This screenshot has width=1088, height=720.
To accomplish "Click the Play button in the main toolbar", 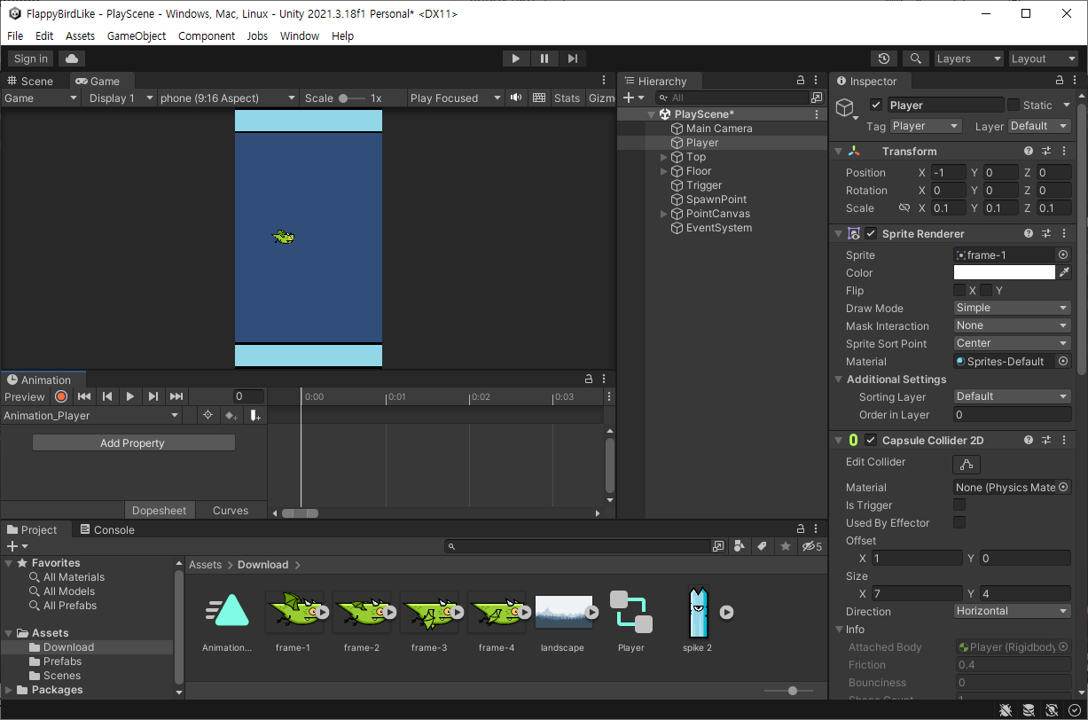I will point(516,59).
